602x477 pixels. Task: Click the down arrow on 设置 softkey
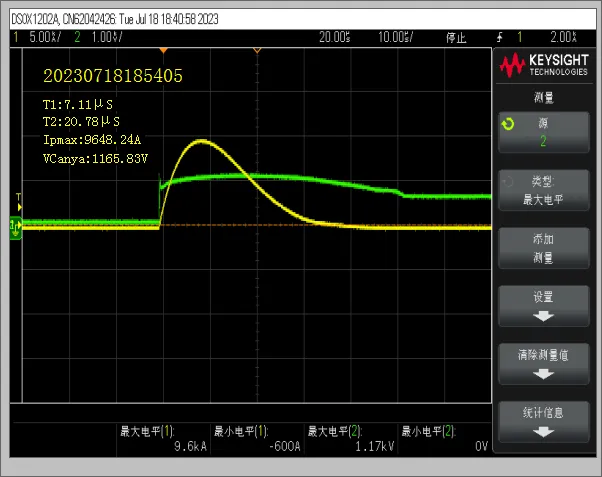click(543, 315)
